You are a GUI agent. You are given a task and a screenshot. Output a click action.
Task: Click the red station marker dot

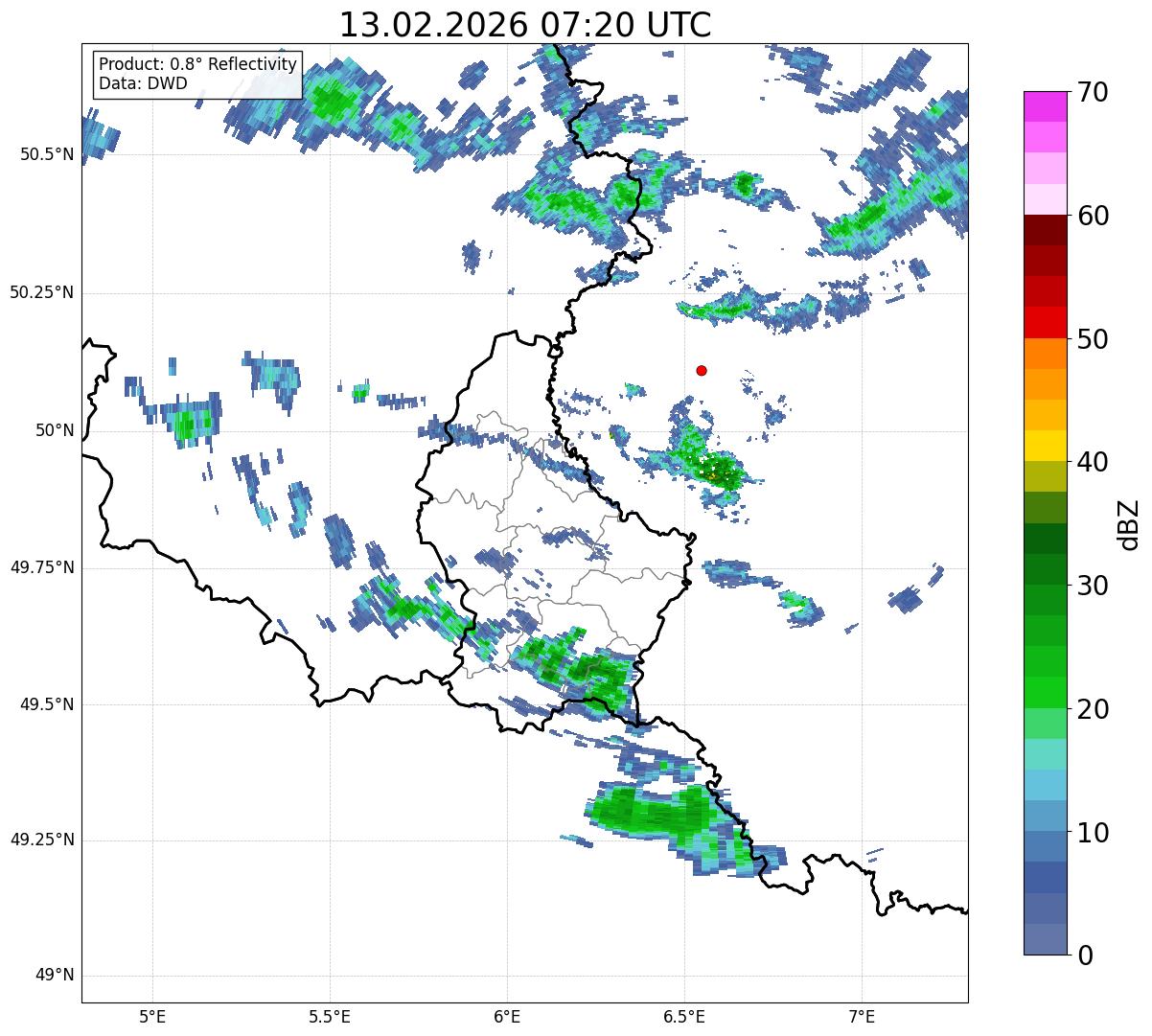coord(702,370)
